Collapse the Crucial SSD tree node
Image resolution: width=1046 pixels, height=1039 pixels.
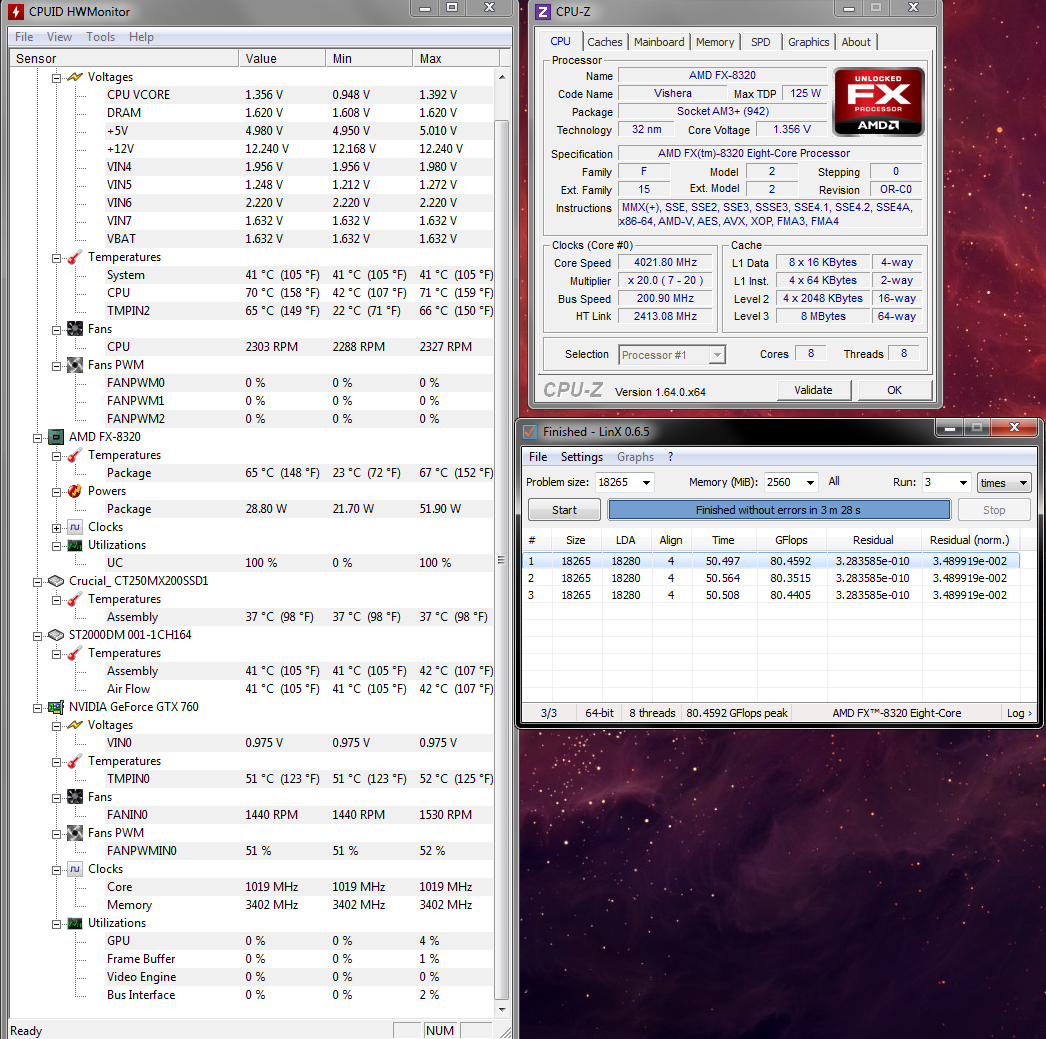click(38, 582)
